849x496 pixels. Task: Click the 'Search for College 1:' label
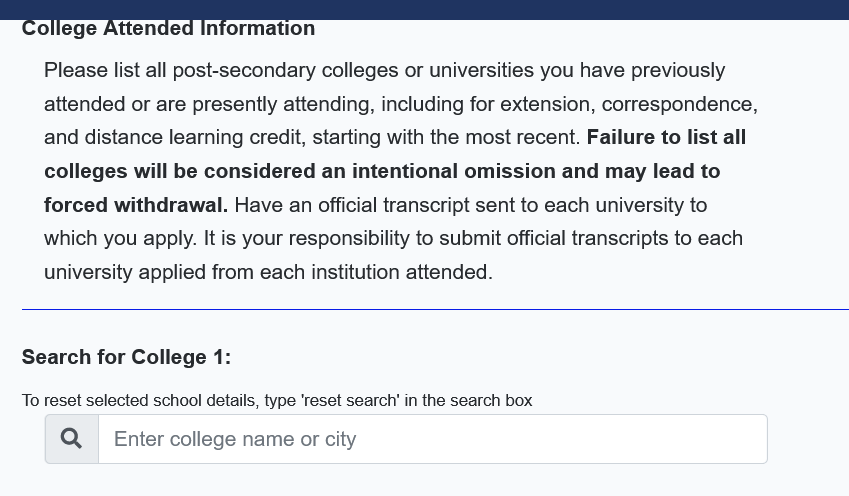pos(126,358)
